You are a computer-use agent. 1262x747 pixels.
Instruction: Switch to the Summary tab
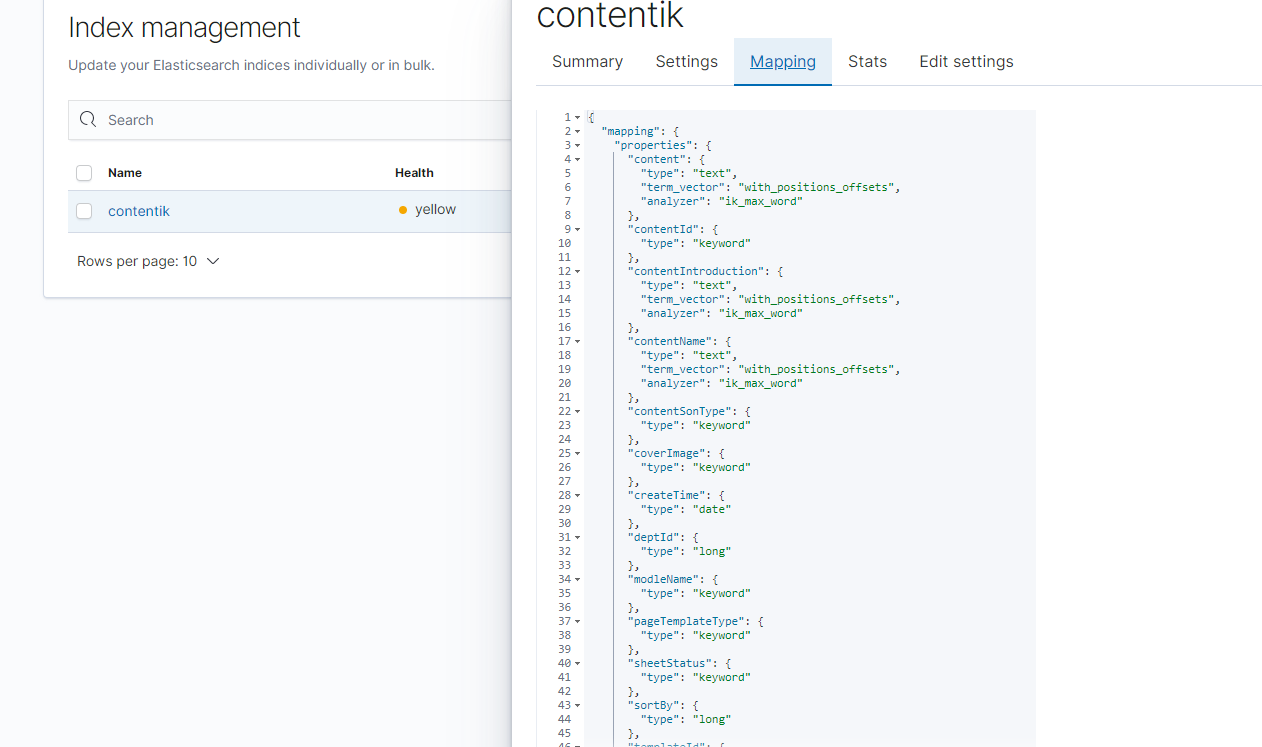[587, 62]
